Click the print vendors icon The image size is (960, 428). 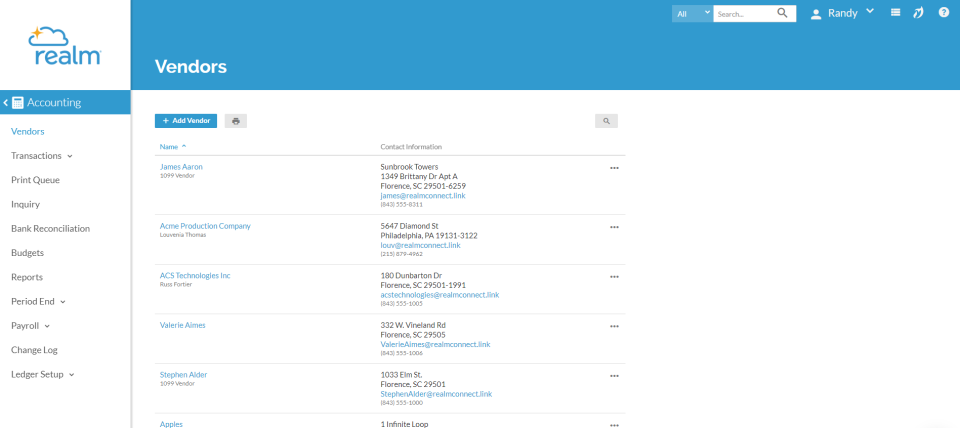[x=235, y=121]
